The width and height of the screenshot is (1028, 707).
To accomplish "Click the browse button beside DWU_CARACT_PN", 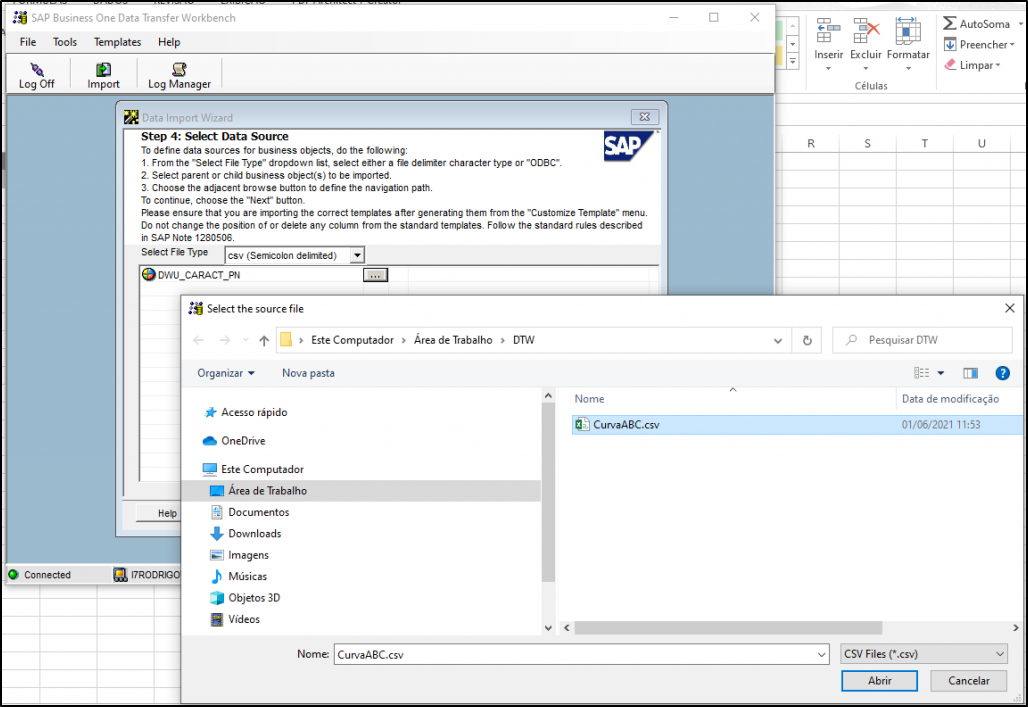I will coord(374,275).
